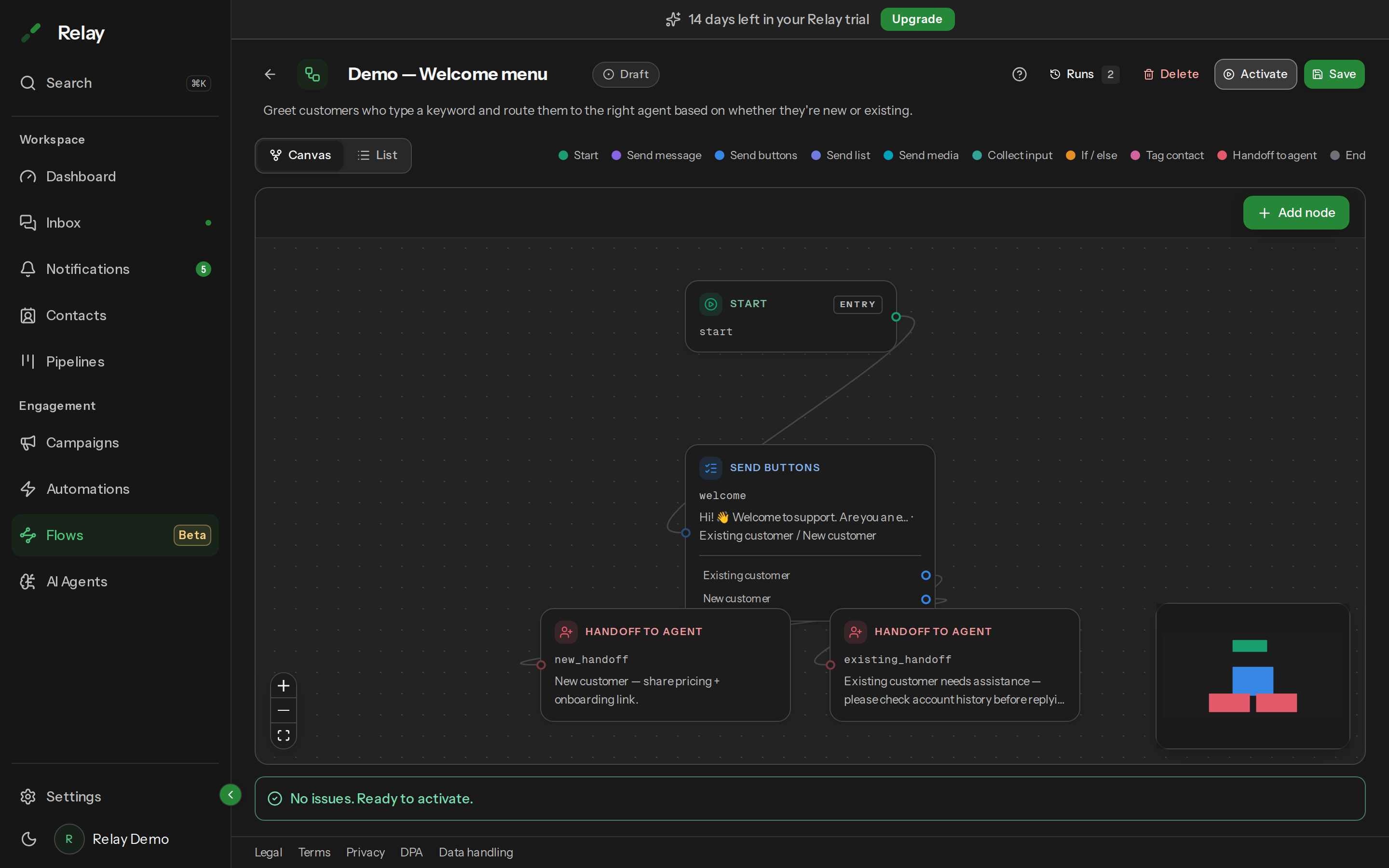Open Notifications panel
This screenshot has height=868, width=1389.
coord(115,269)
